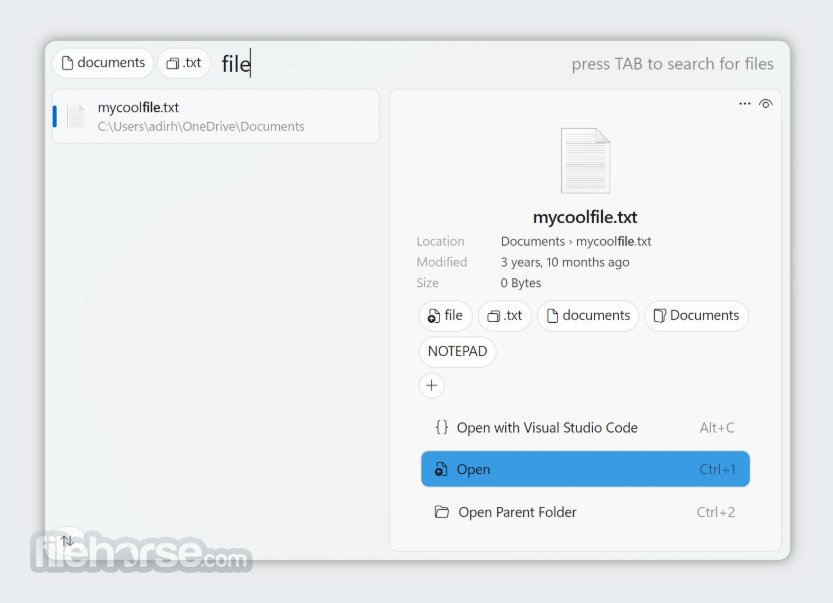Click the lowercase 'documents' tag in preview
The image size is (833, 603).
(588, 316)
